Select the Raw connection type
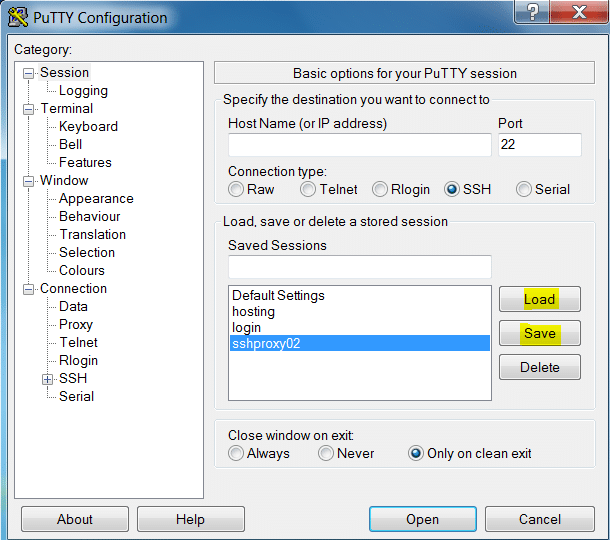The image size is (610, 540). [x=236, y=189]
